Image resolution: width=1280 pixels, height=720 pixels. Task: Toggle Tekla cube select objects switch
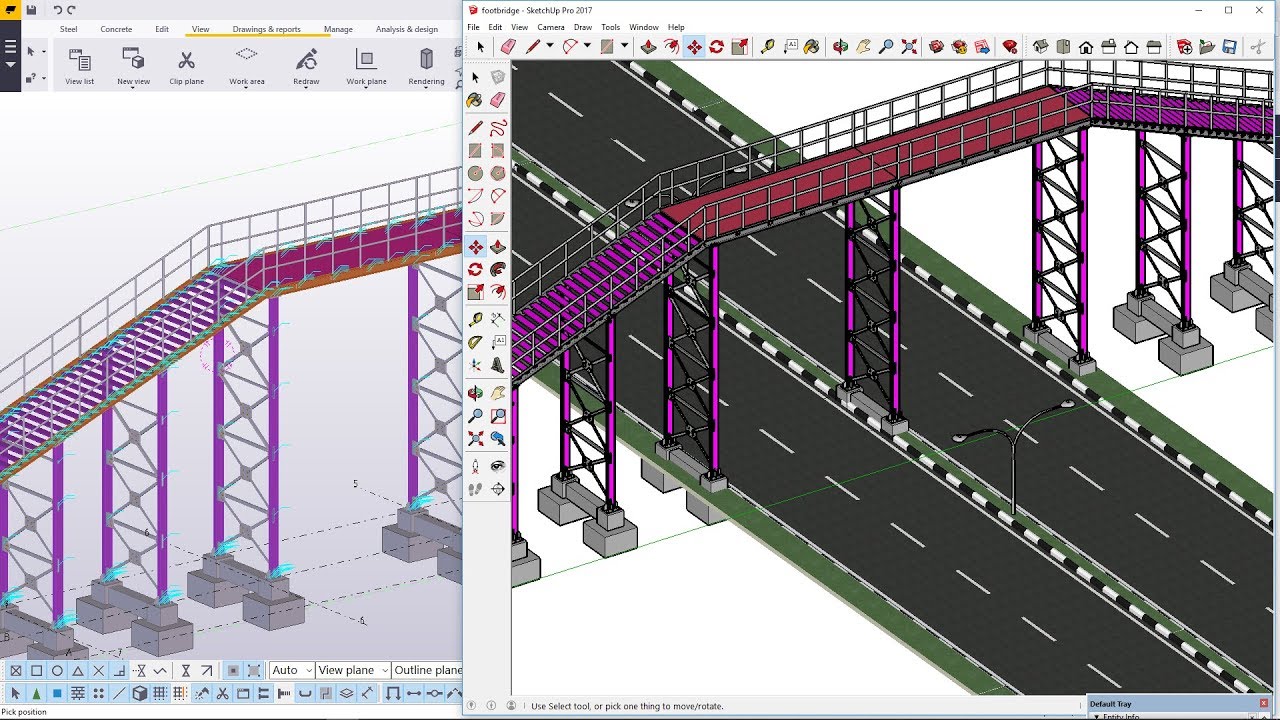[140, 693]
